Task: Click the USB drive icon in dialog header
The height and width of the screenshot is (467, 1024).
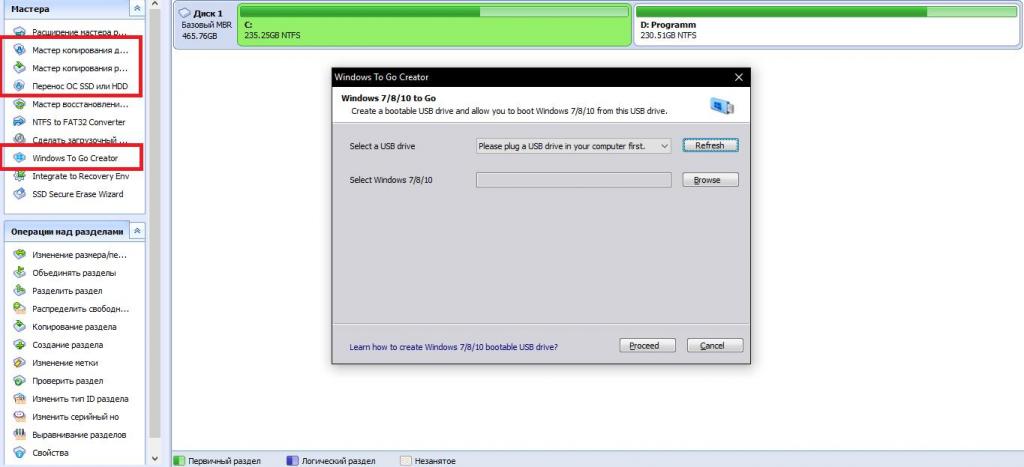Action: [x=722, y=106]
